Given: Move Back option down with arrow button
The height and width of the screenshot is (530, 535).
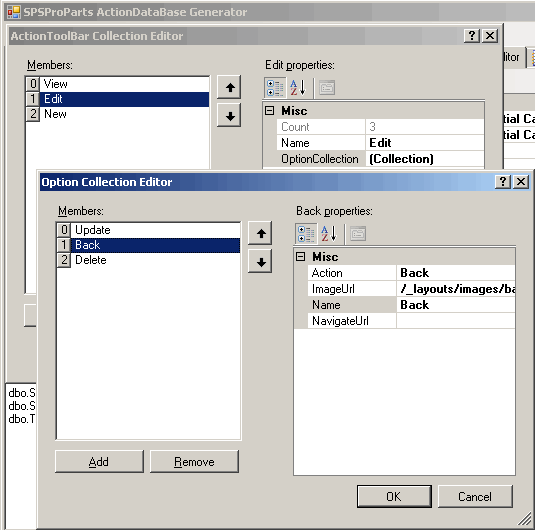Looking at the screenshot, I should [x=261, y=261].
